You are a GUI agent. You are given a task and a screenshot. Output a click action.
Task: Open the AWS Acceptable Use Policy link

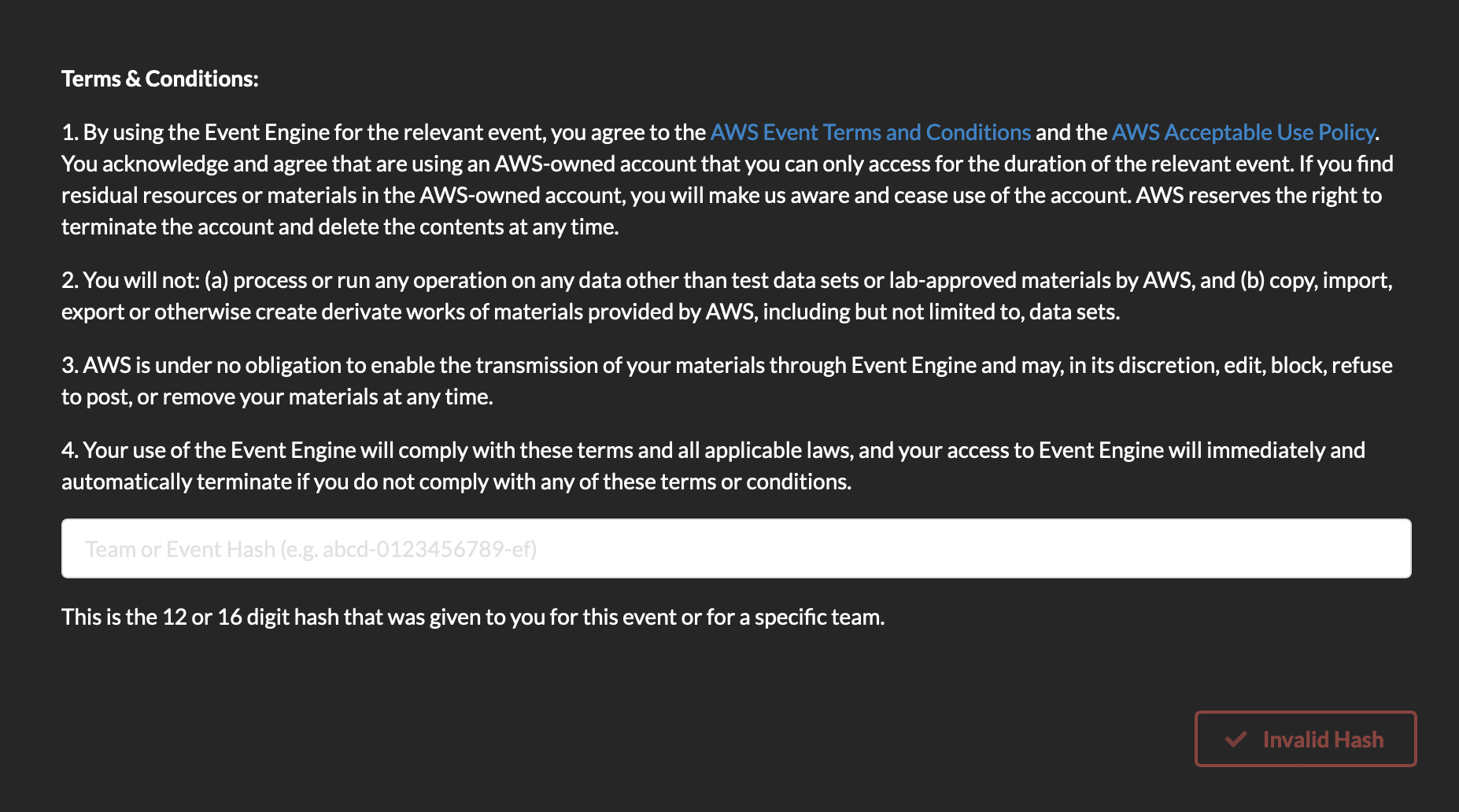click(x=1243, y=132)
